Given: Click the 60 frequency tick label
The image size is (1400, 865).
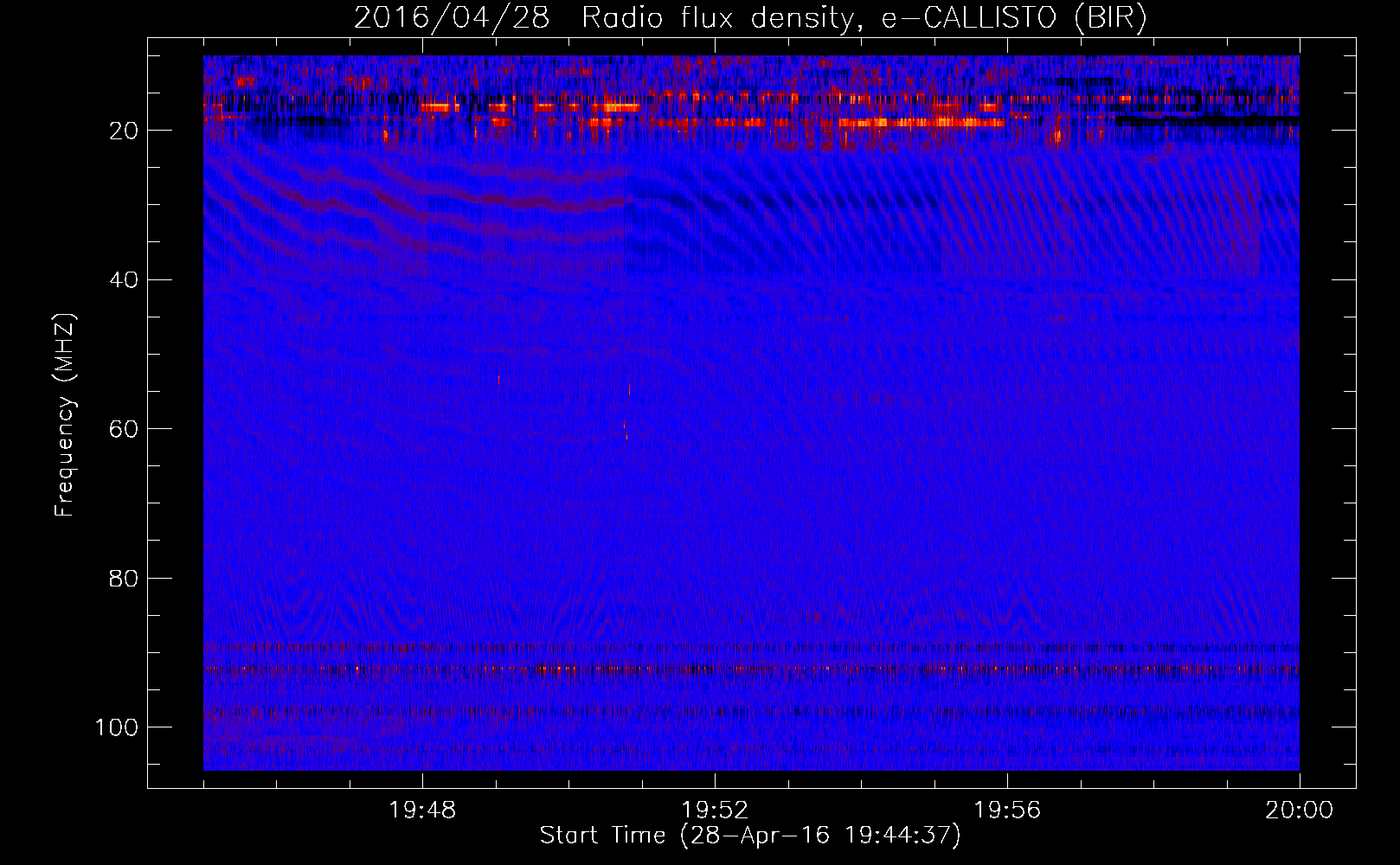Looking at the screenshot, I should 124,429.
